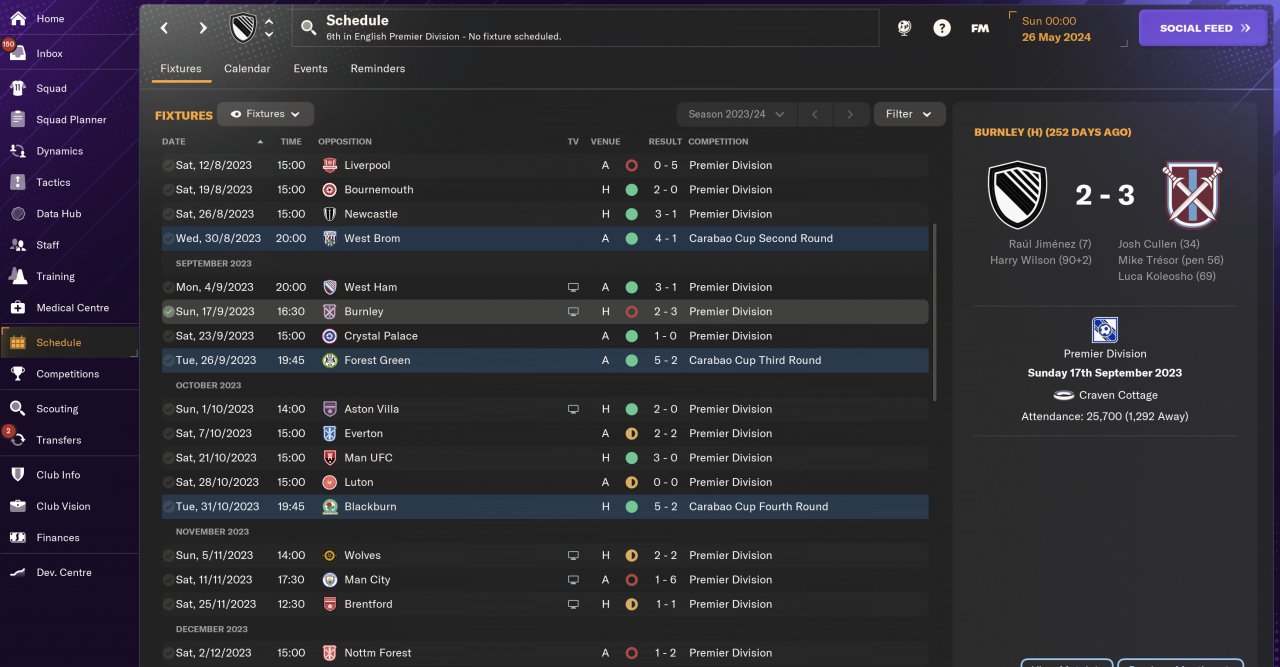This screenshot has height=667, width=1280.
Task: Toggle the circle beside the Everton fixture
Action: point(168,434)
